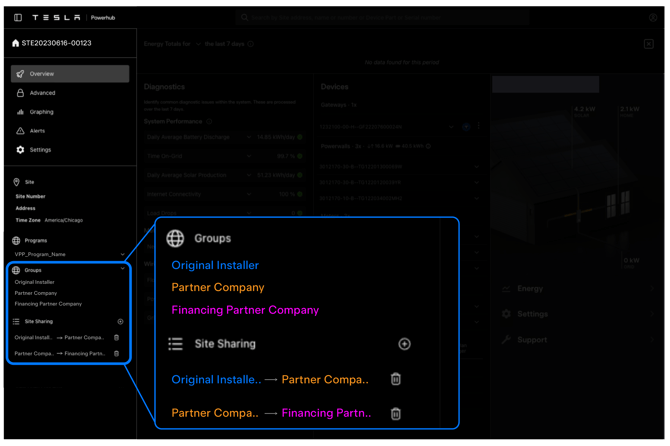Expand the VPP_Program_Name dropdown
The height and width of the screenshot is (446, 670).
(123, 255)
